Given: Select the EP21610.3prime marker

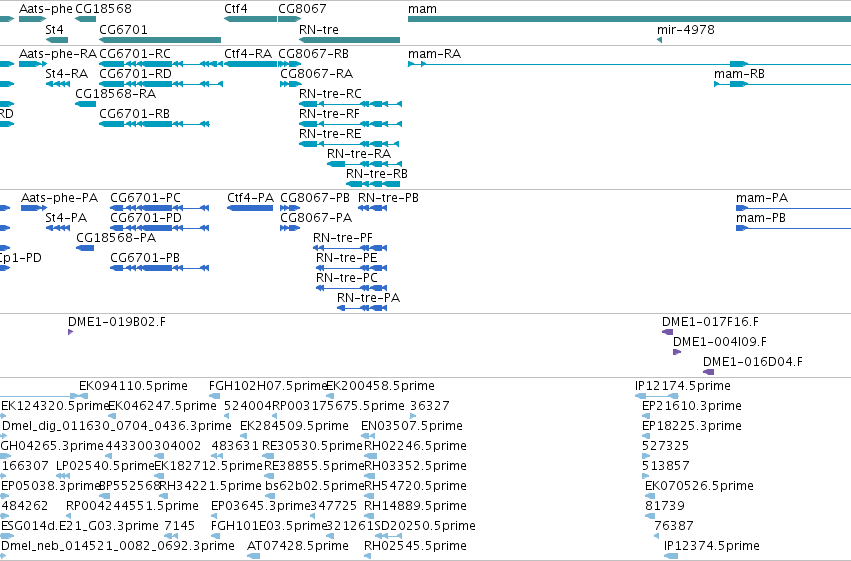Looking at the screenshot, I should [646, 416].
